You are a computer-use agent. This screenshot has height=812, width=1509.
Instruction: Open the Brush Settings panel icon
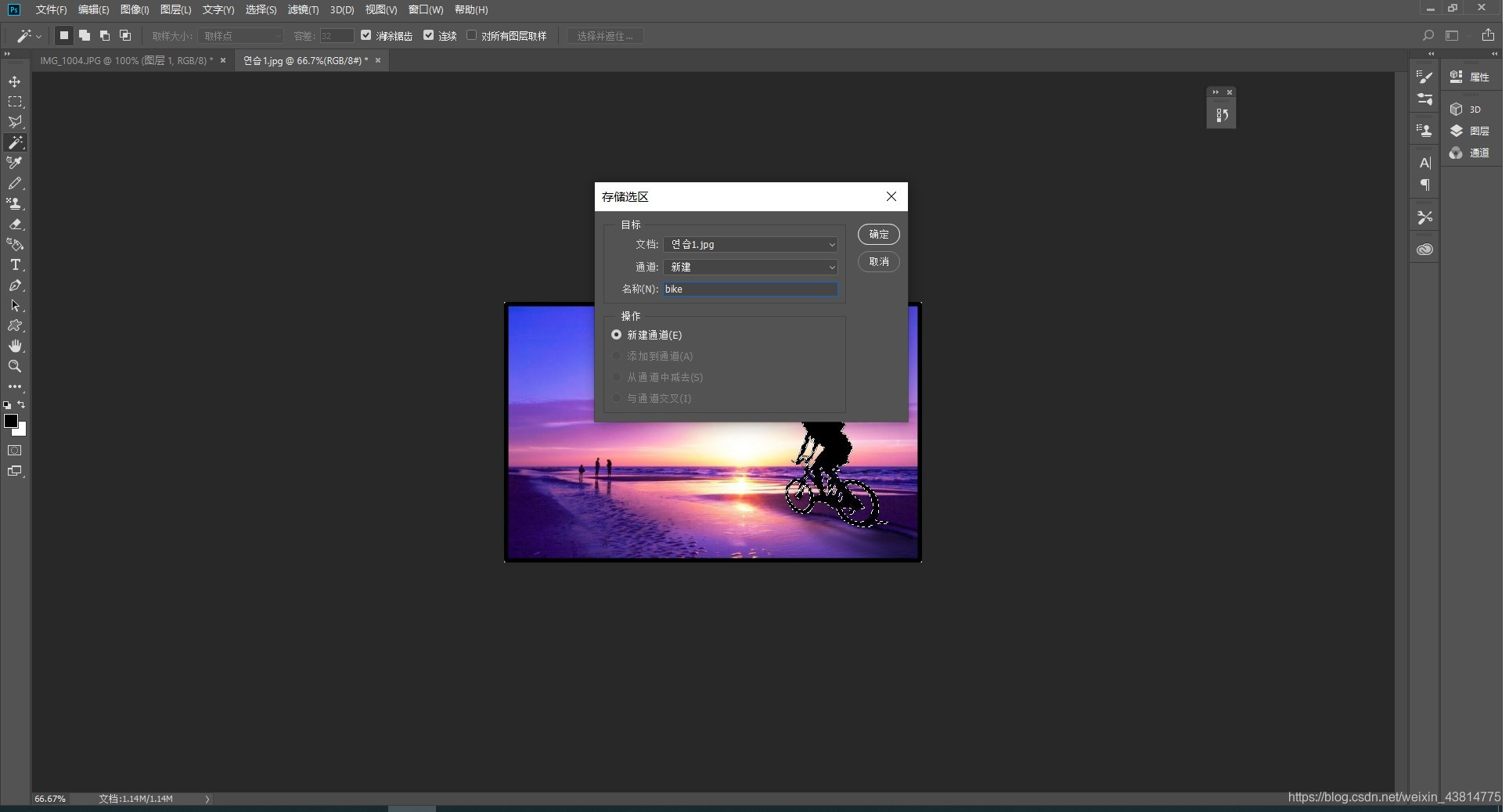[x=1424, y=77]
